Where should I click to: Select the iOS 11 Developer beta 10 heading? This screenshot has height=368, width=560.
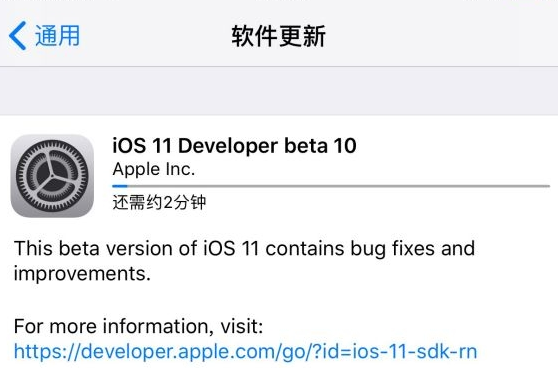click(234, 146)
